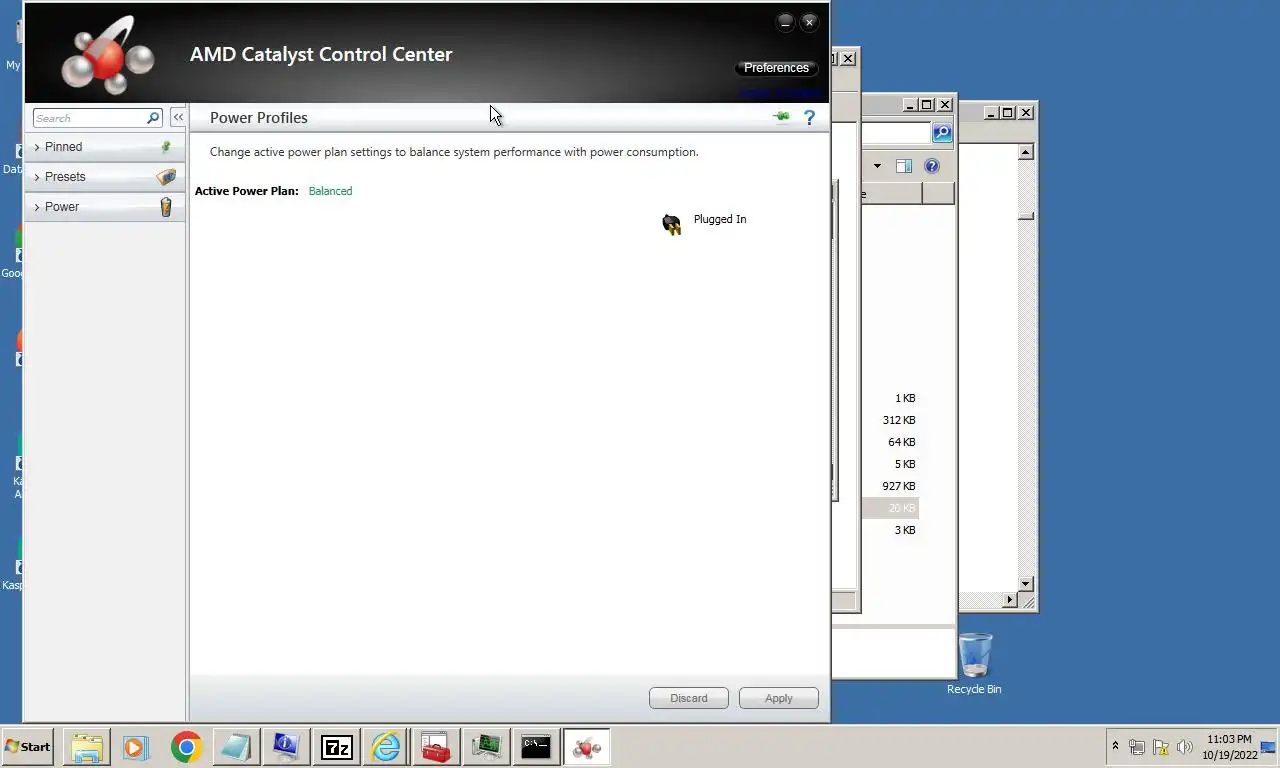The width and height of the screenshot is (1280, 768).
Task: Open the system information taskbar icon
Action: click(287, 747)
